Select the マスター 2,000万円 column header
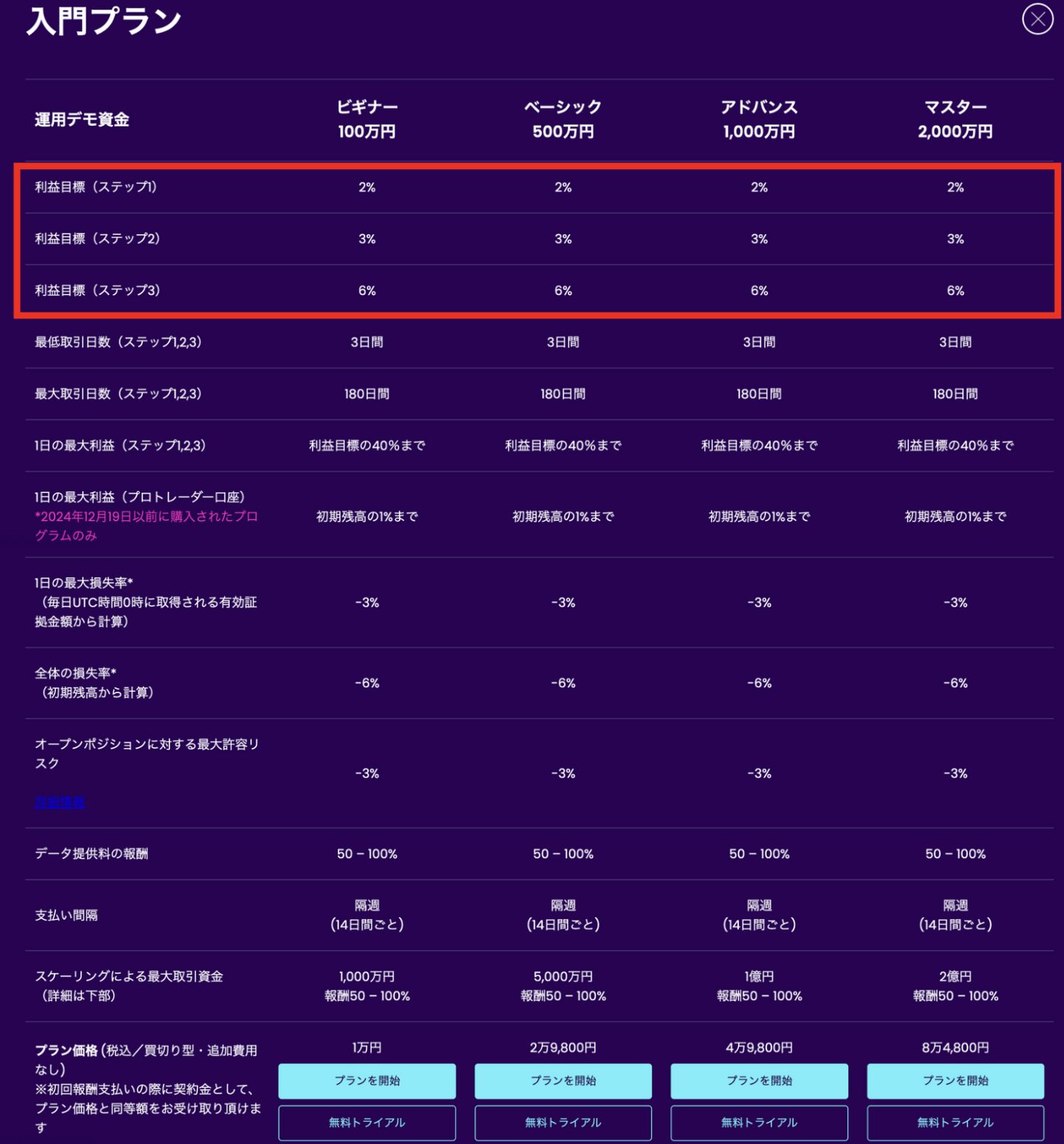 (955, 119)
